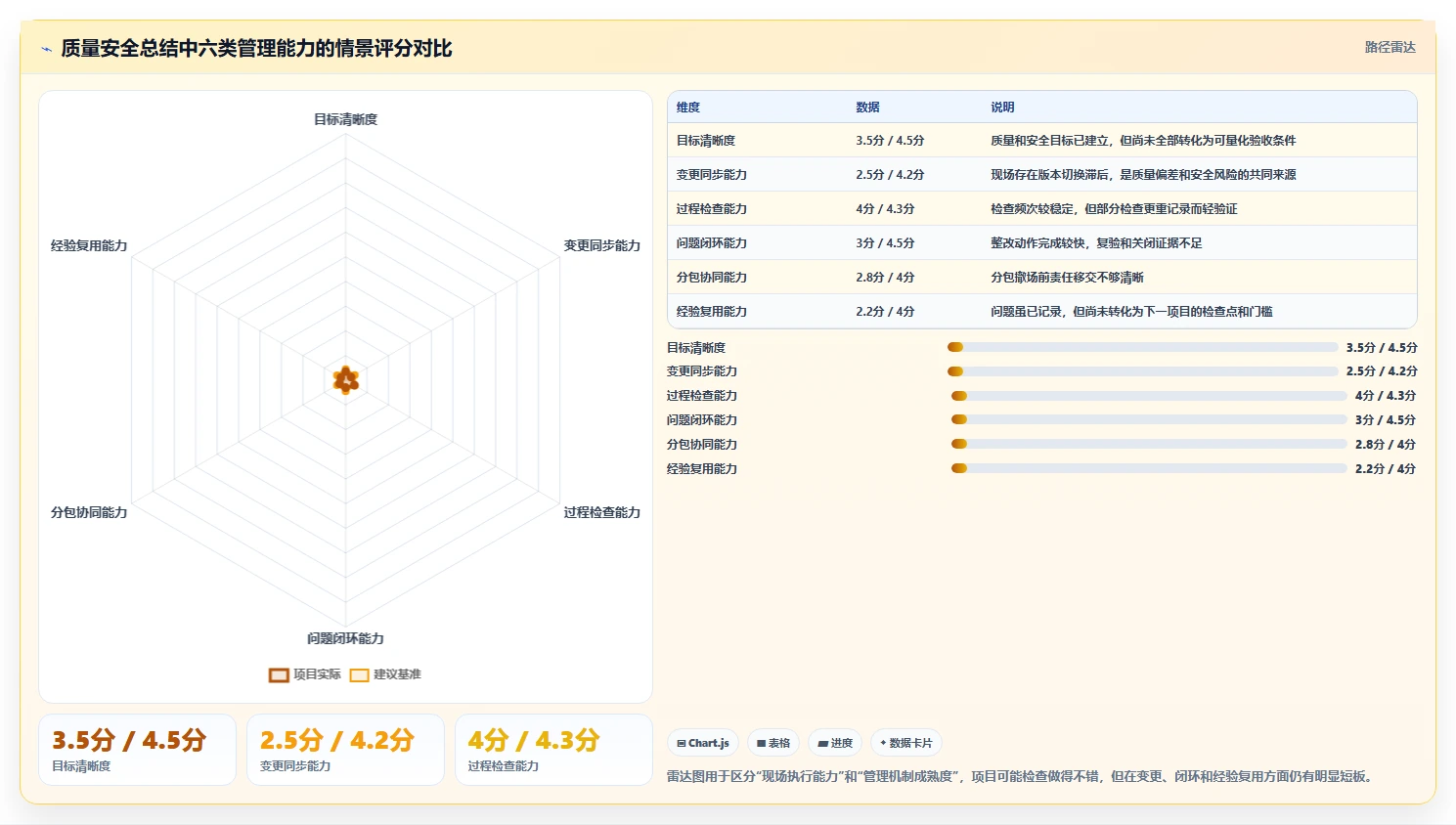Viewport: 1456px width, 825px height.
Task: Select table row 经验复用能力
Action: click(1041, 311)
